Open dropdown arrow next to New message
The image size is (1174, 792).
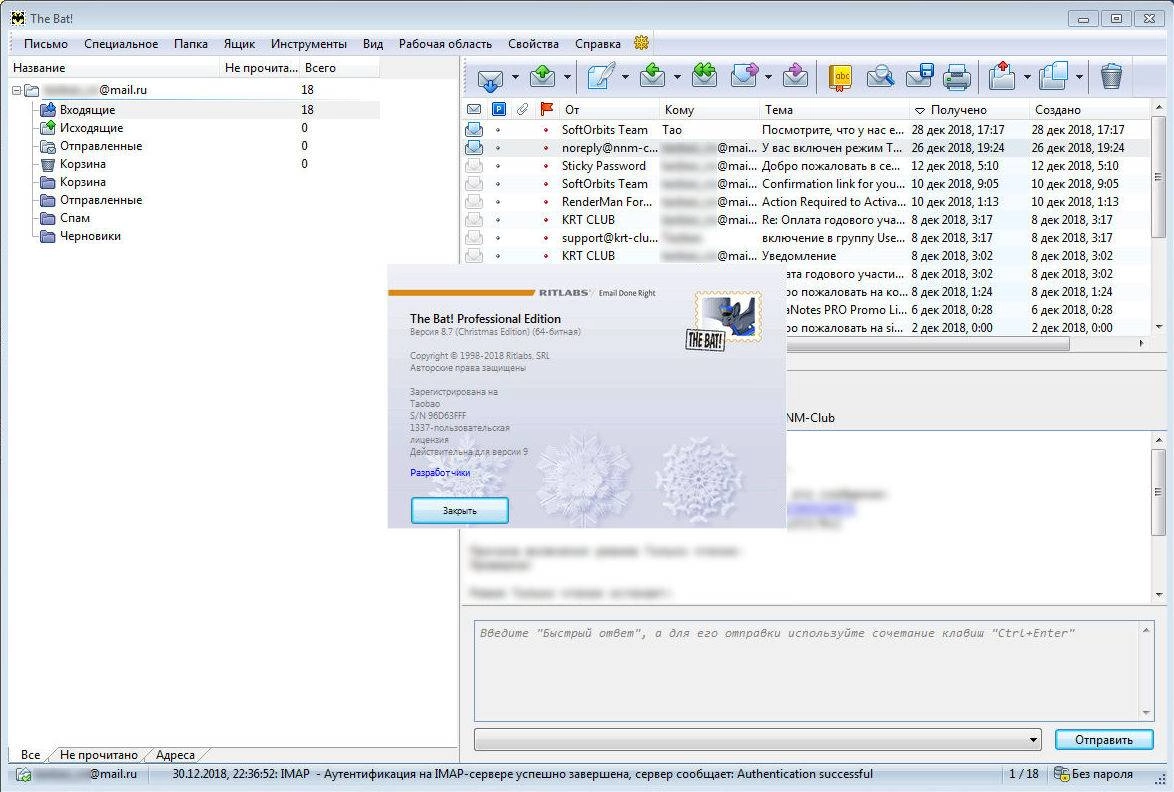tap(625, 76)
